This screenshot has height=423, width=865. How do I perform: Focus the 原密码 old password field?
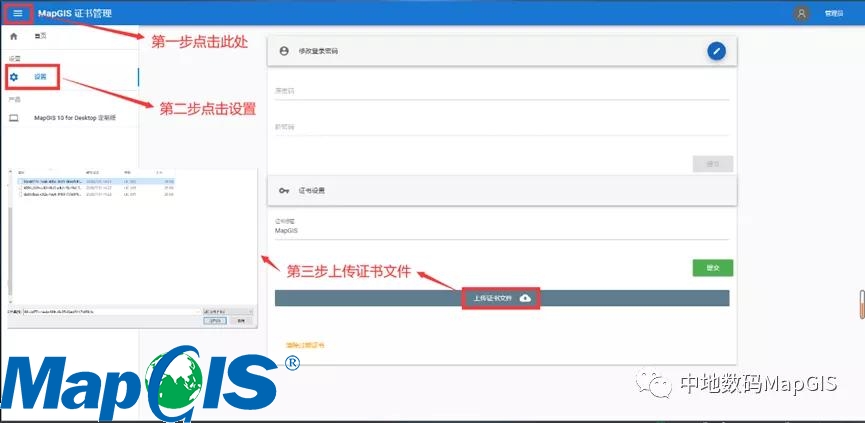click(x=502, y=91)
